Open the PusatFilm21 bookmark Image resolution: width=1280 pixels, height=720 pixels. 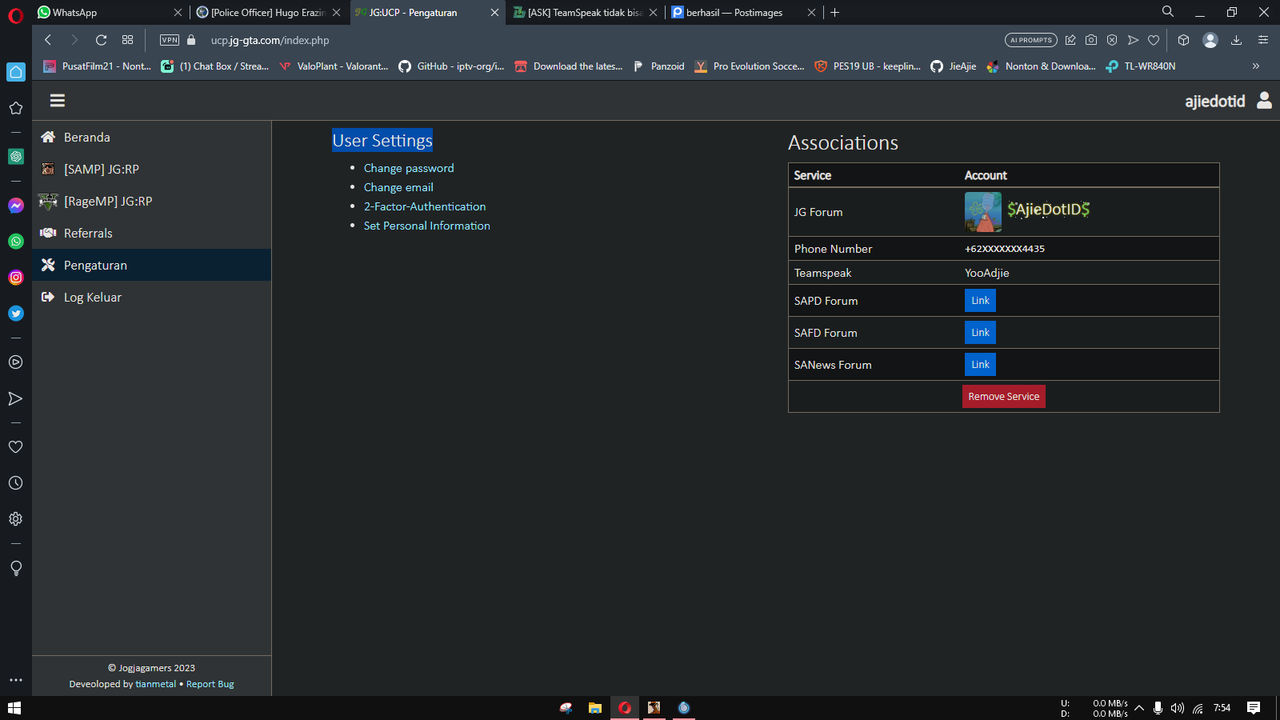pyautogui.click(x=97, y=66)
